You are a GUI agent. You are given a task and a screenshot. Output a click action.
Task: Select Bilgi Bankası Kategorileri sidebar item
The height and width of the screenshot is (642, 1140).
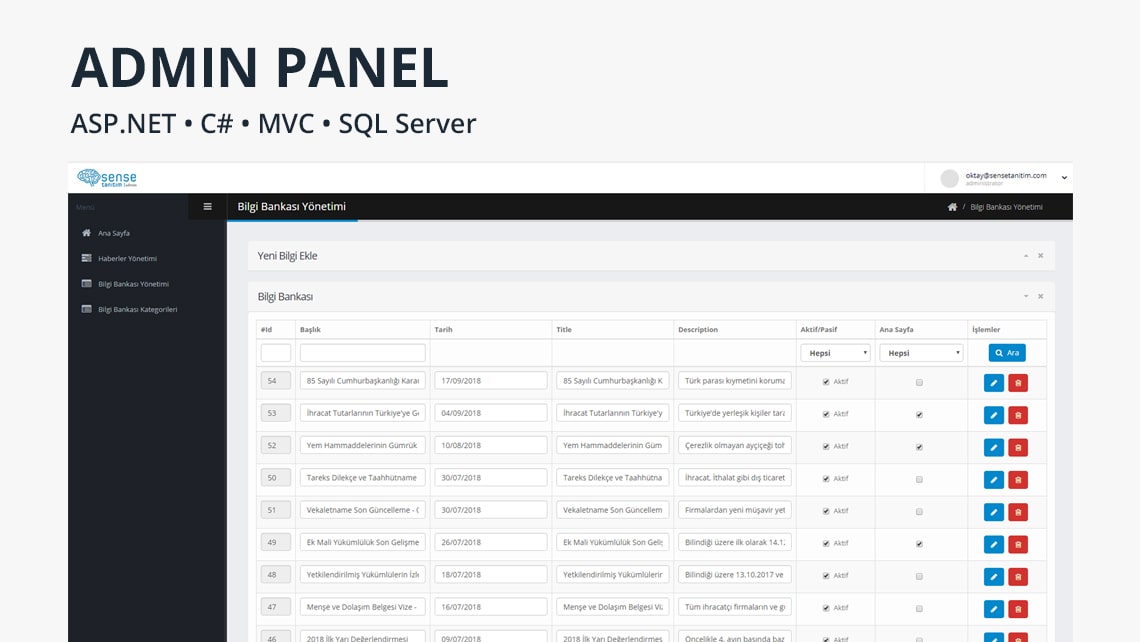pos(137,309)
